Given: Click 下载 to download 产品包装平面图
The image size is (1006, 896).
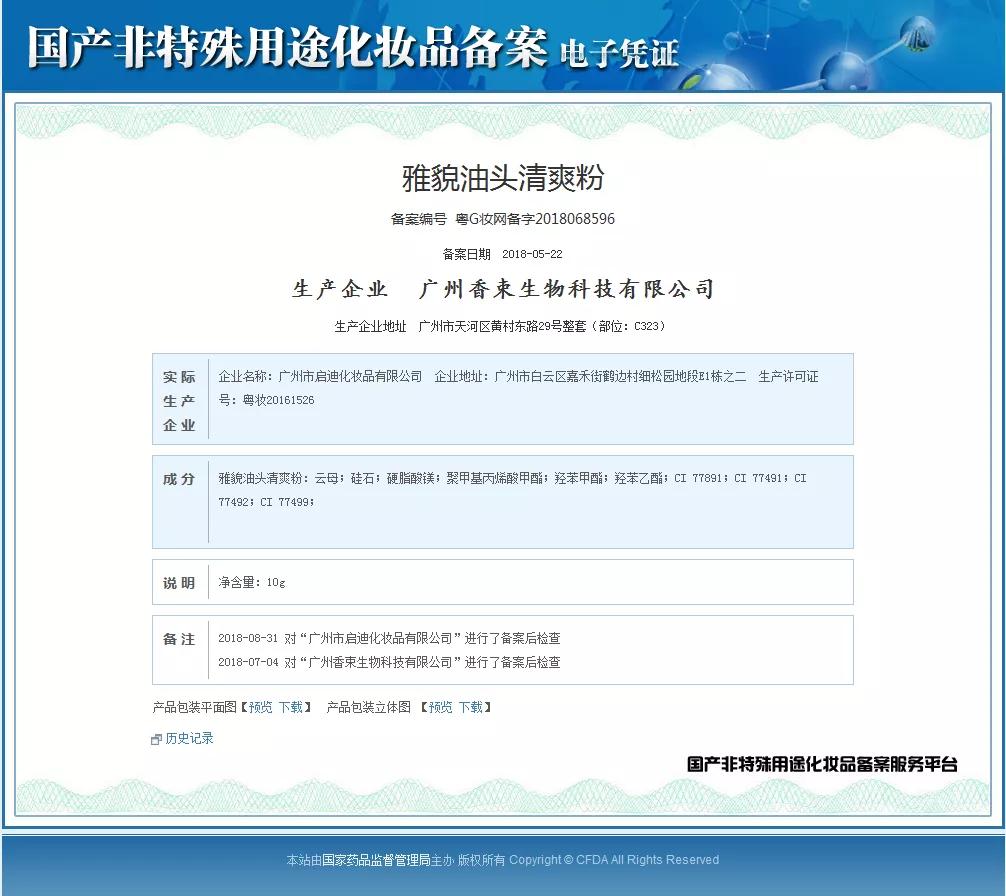Looking at the screenshot, I should coord(292,706).
